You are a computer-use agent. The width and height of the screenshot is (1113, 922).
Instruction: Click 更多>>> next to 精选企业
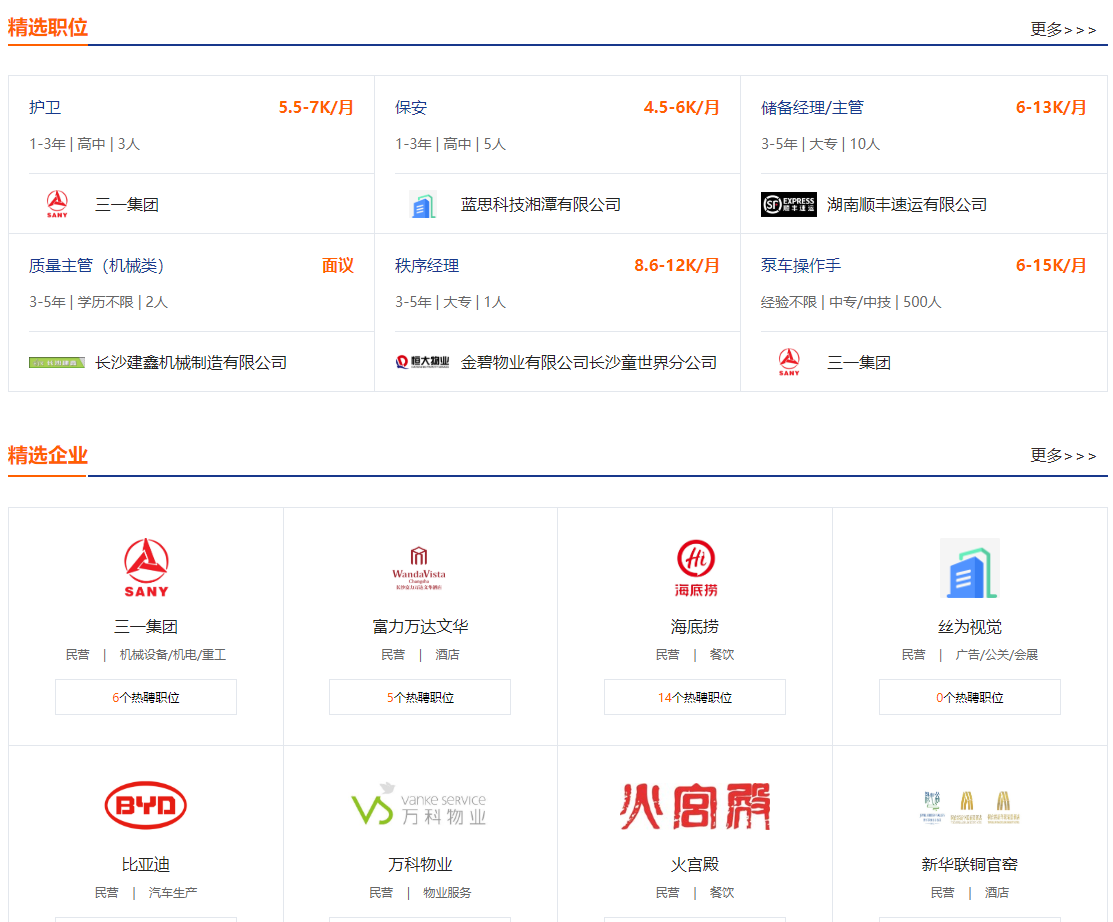tap(1063, 455)
